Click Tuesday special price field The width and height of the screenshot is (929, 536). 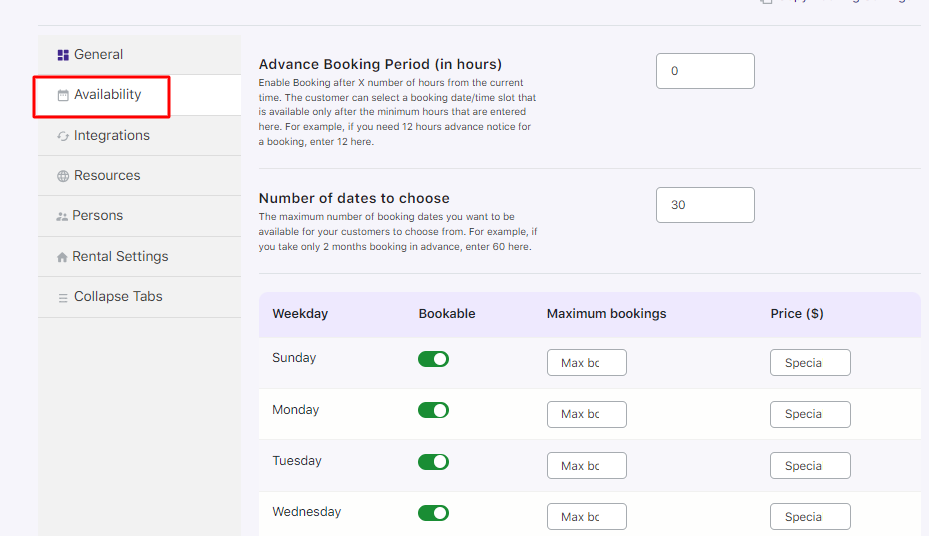click(x=810, y=466)
